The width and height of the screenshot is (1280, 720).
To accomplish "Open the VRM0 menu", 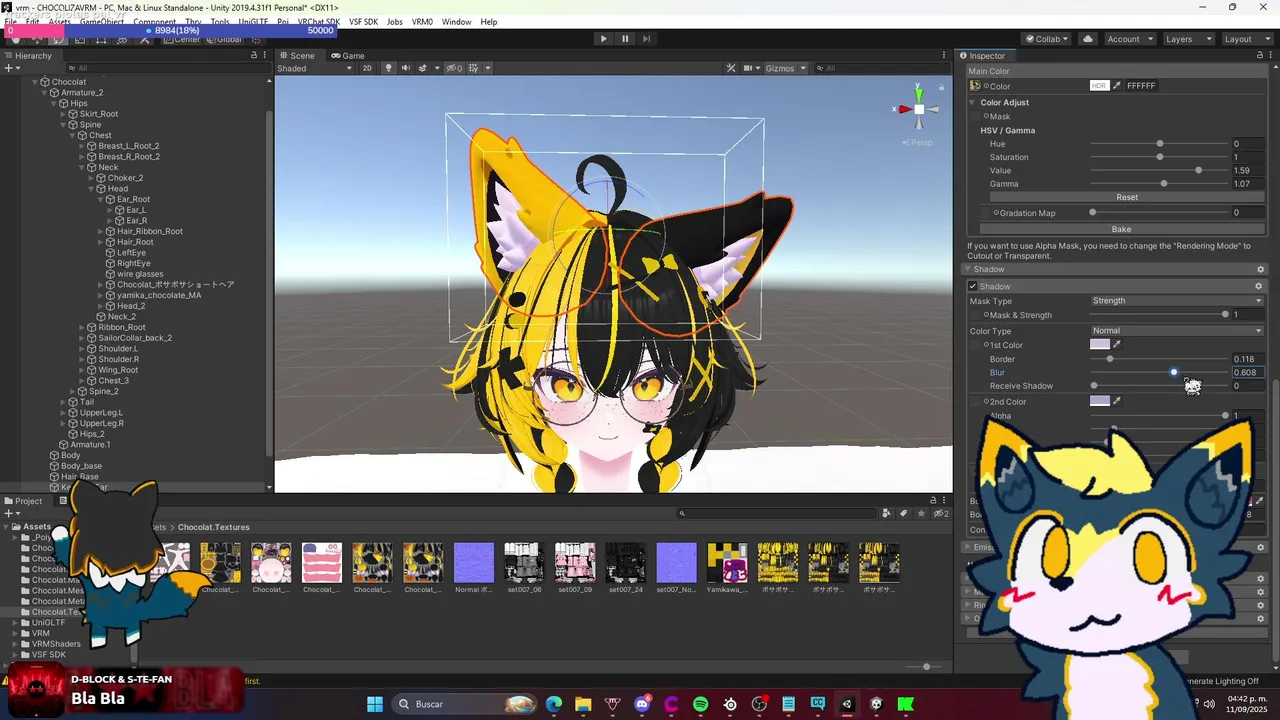I will point(422,22).
